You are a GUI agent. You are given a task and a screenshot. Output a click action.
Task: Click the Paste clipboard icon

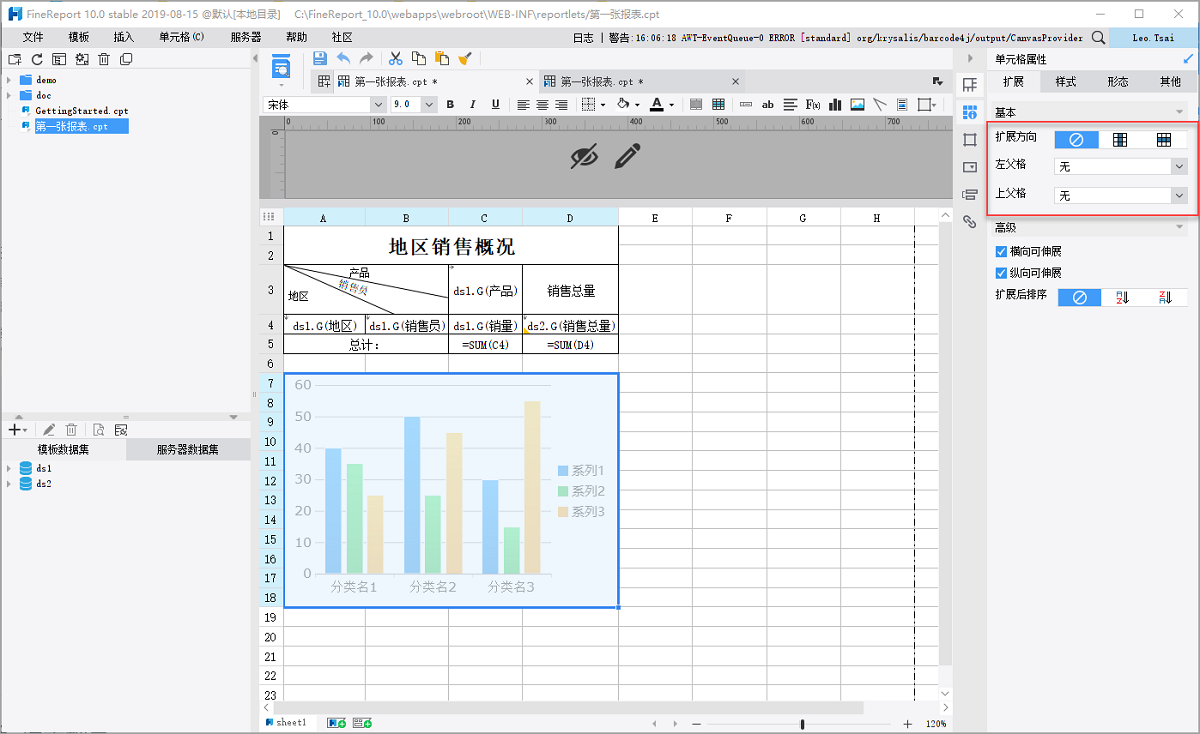point(441,59)
